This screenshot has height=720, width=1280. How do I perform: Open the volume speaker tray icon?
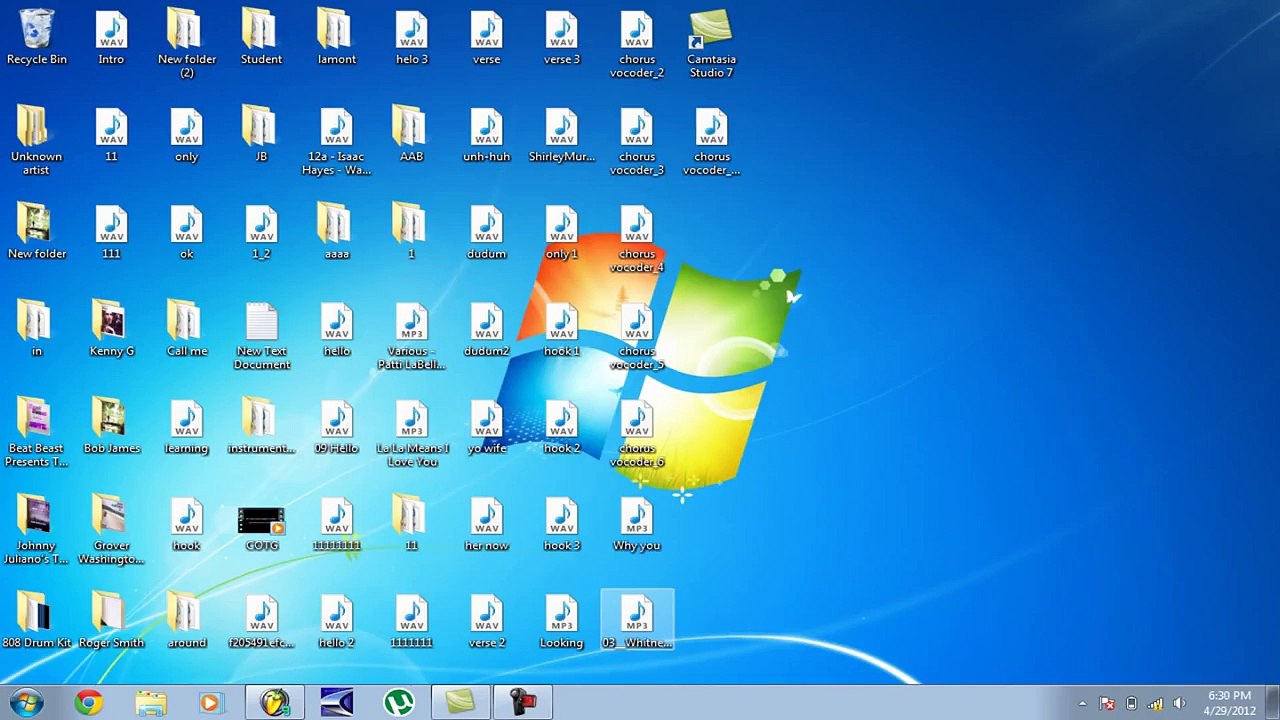coord(1179,704)
